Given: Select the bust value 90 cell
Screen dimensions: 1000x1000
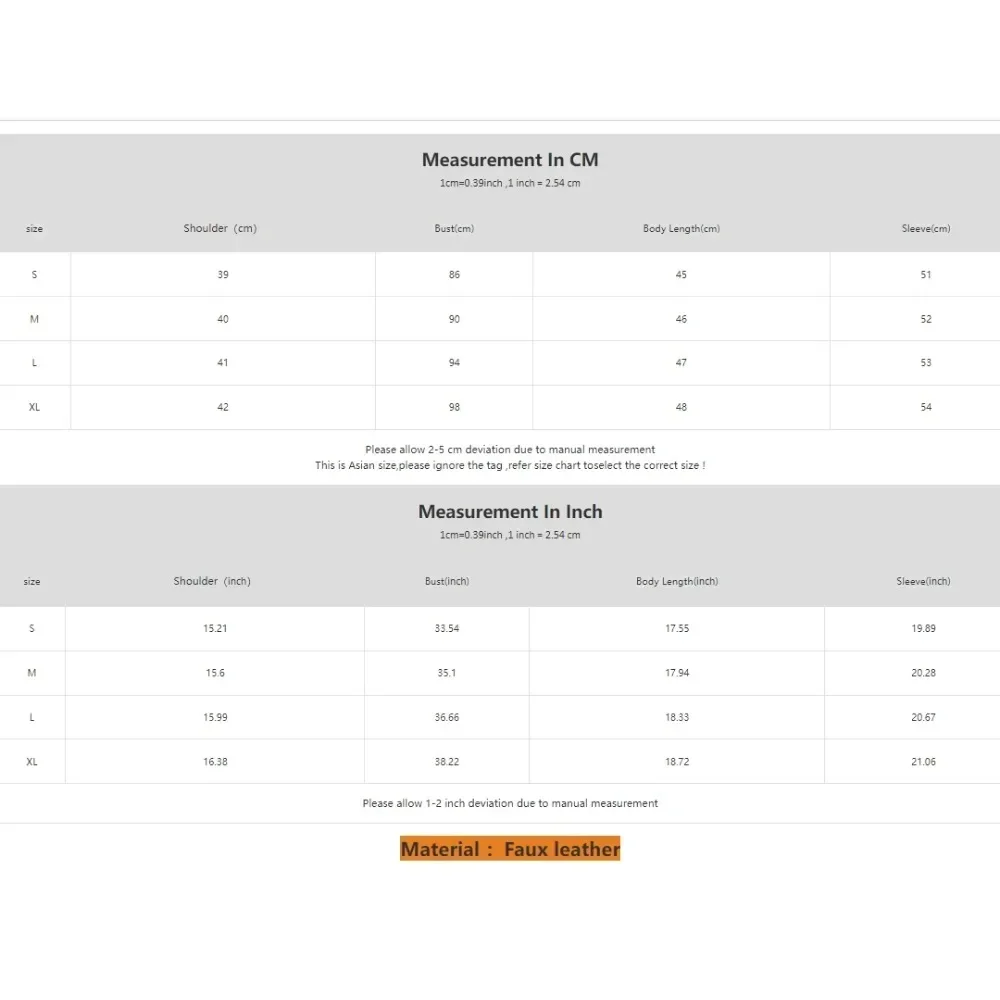Looking at the screenshot, I should (x=454, y=319).
